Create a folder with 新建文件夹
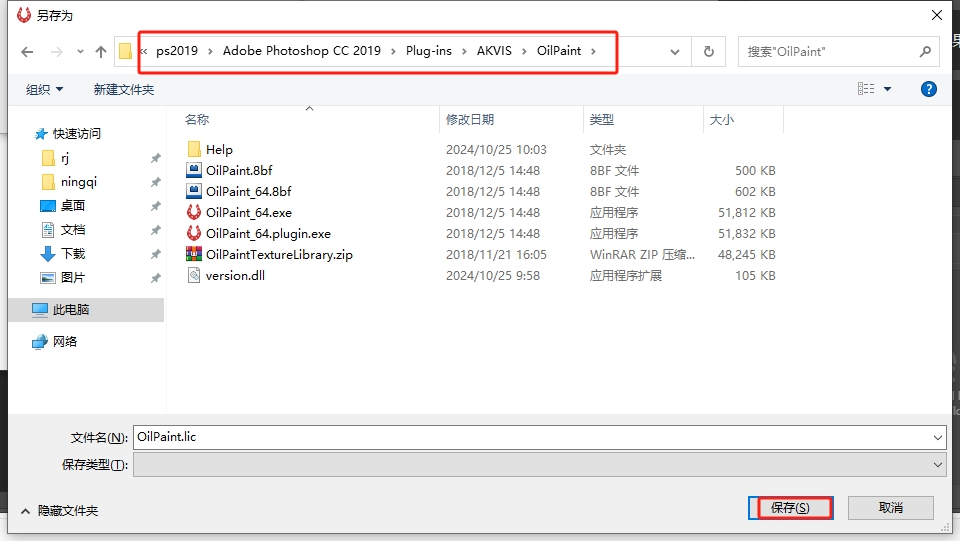960x541 pixels. [x=124, y=89]
